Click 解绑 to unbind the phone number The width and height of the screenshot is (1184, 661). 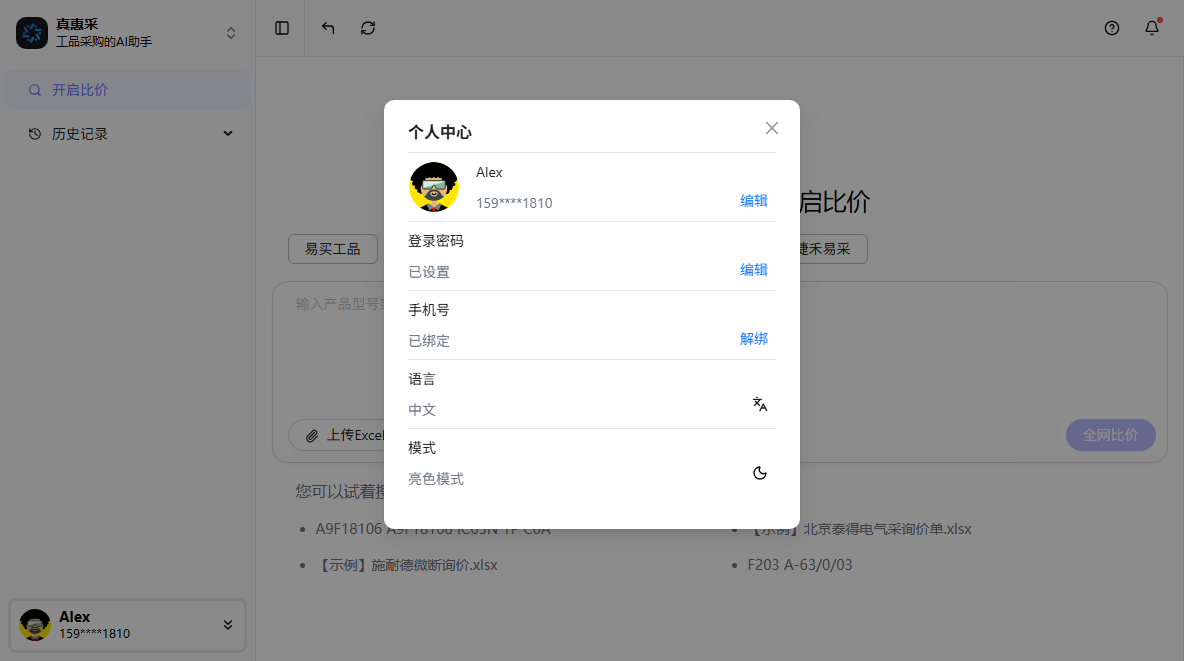pyautogui.click(x=753, y=339)
